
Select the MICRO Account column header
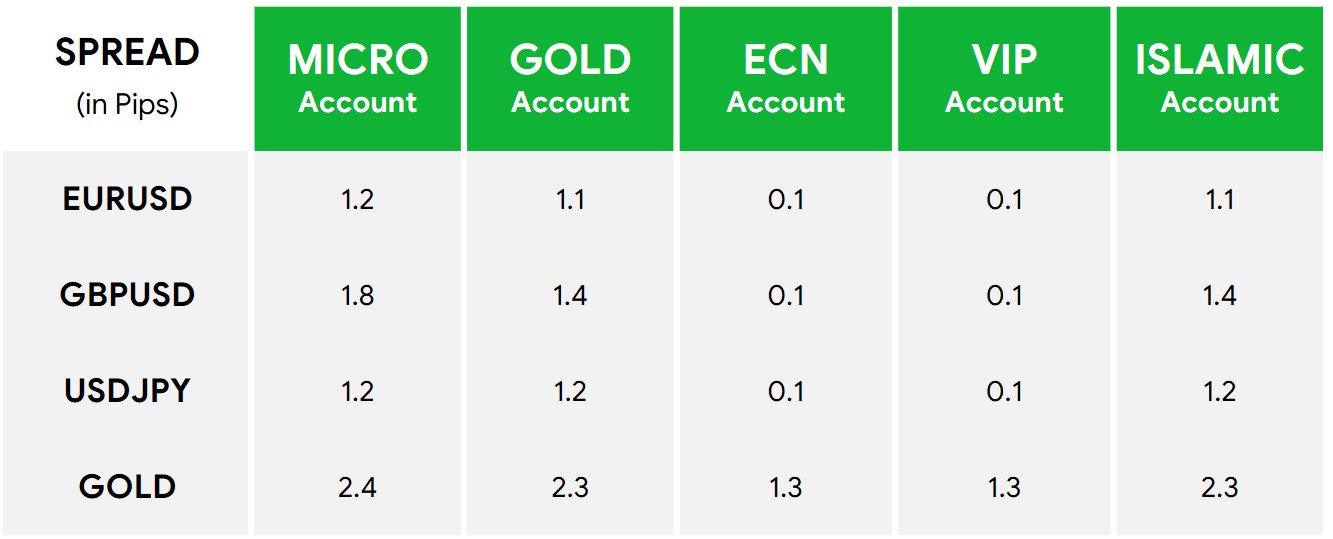coord(358,79)
